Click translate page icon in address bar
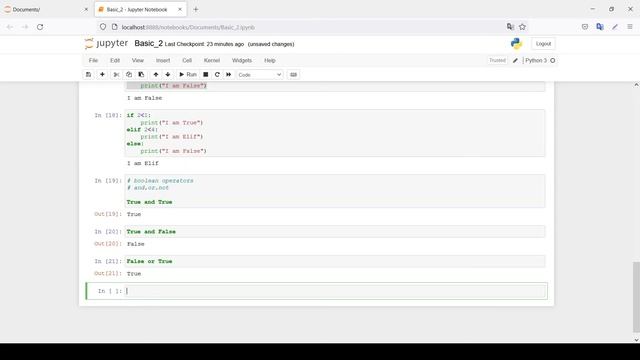This screenshot has width=640, height=360. (510, 27)
